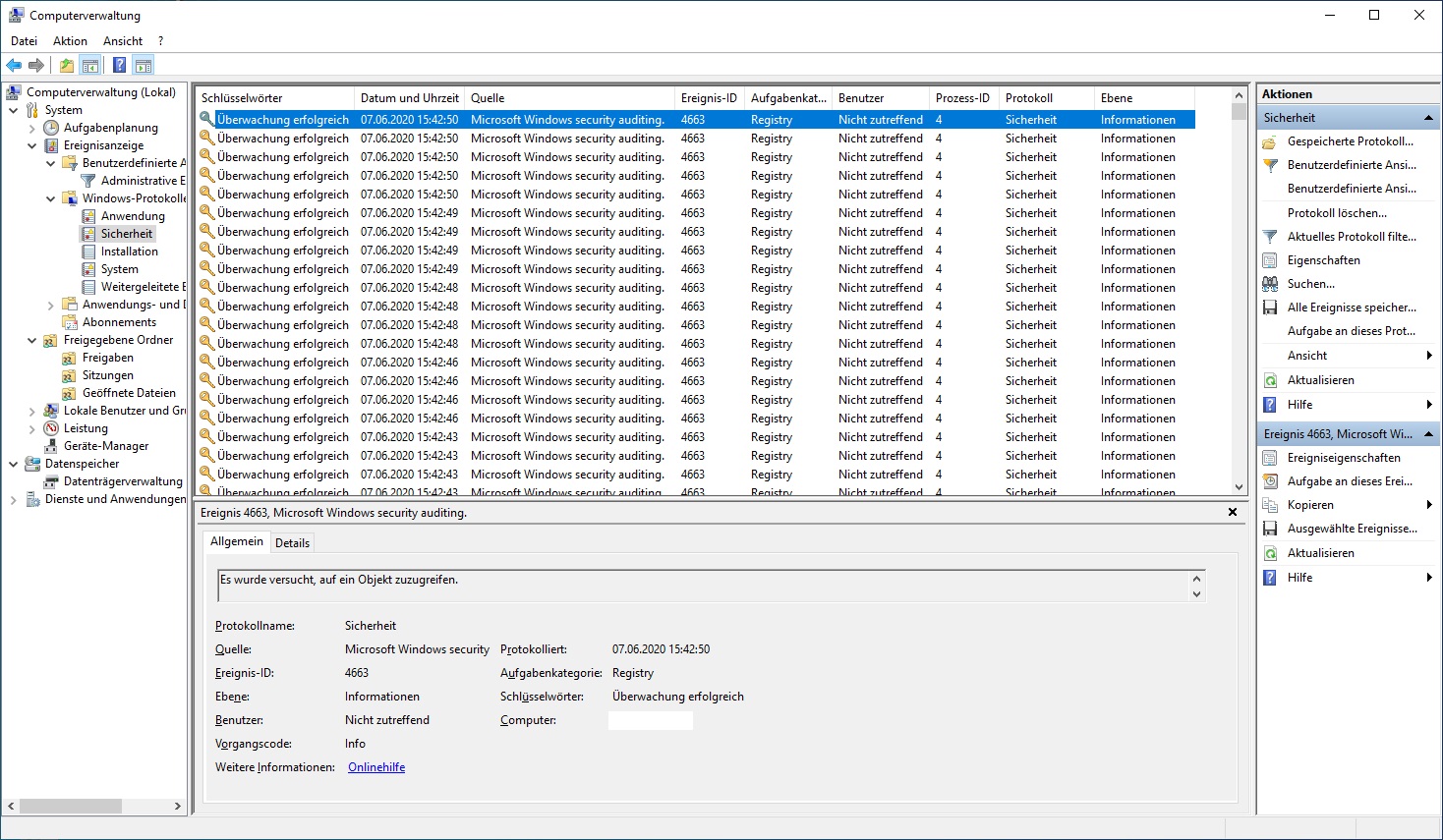Screen dimensions: 1443x840
Task: Open the ? help menu
Action: pos(160,41)
